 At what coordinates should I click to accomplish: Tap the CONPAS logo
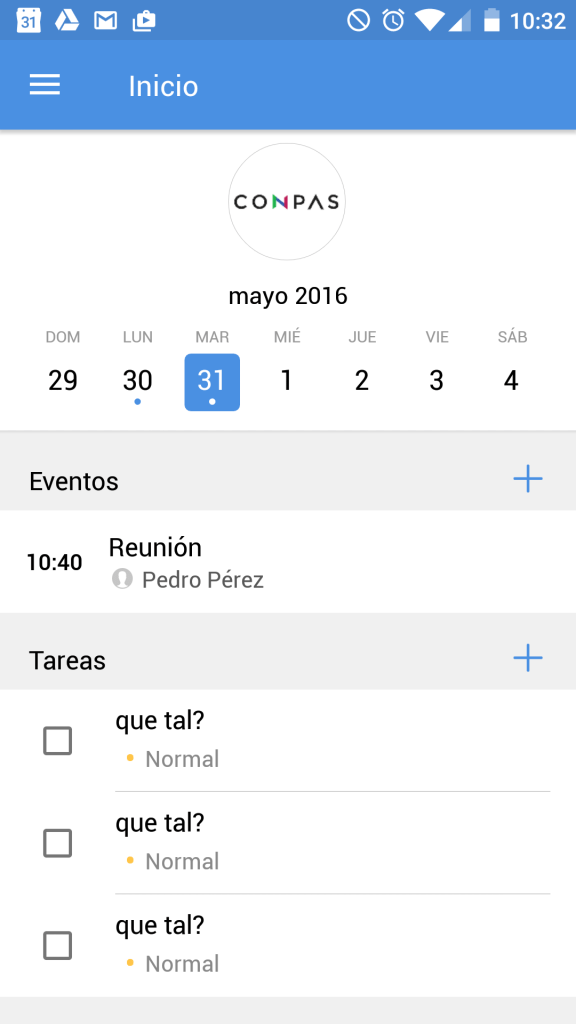click(x=287, y=201)
